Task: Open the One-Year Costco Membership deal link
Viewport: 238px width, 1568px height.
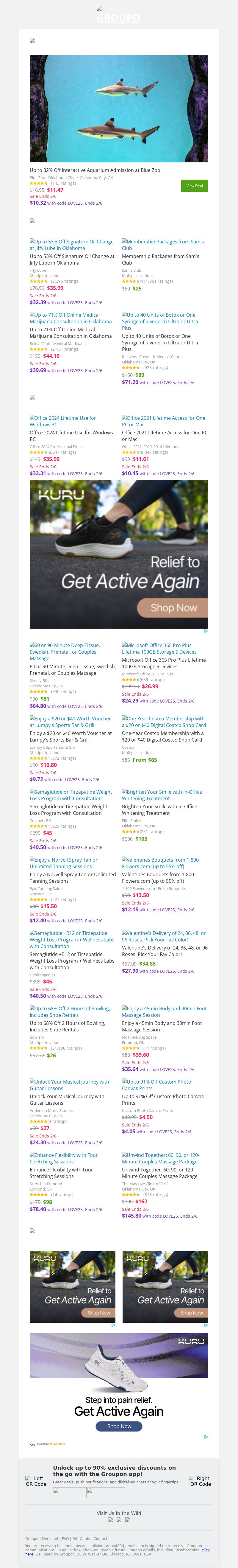Action: click(x=164, y=722)
